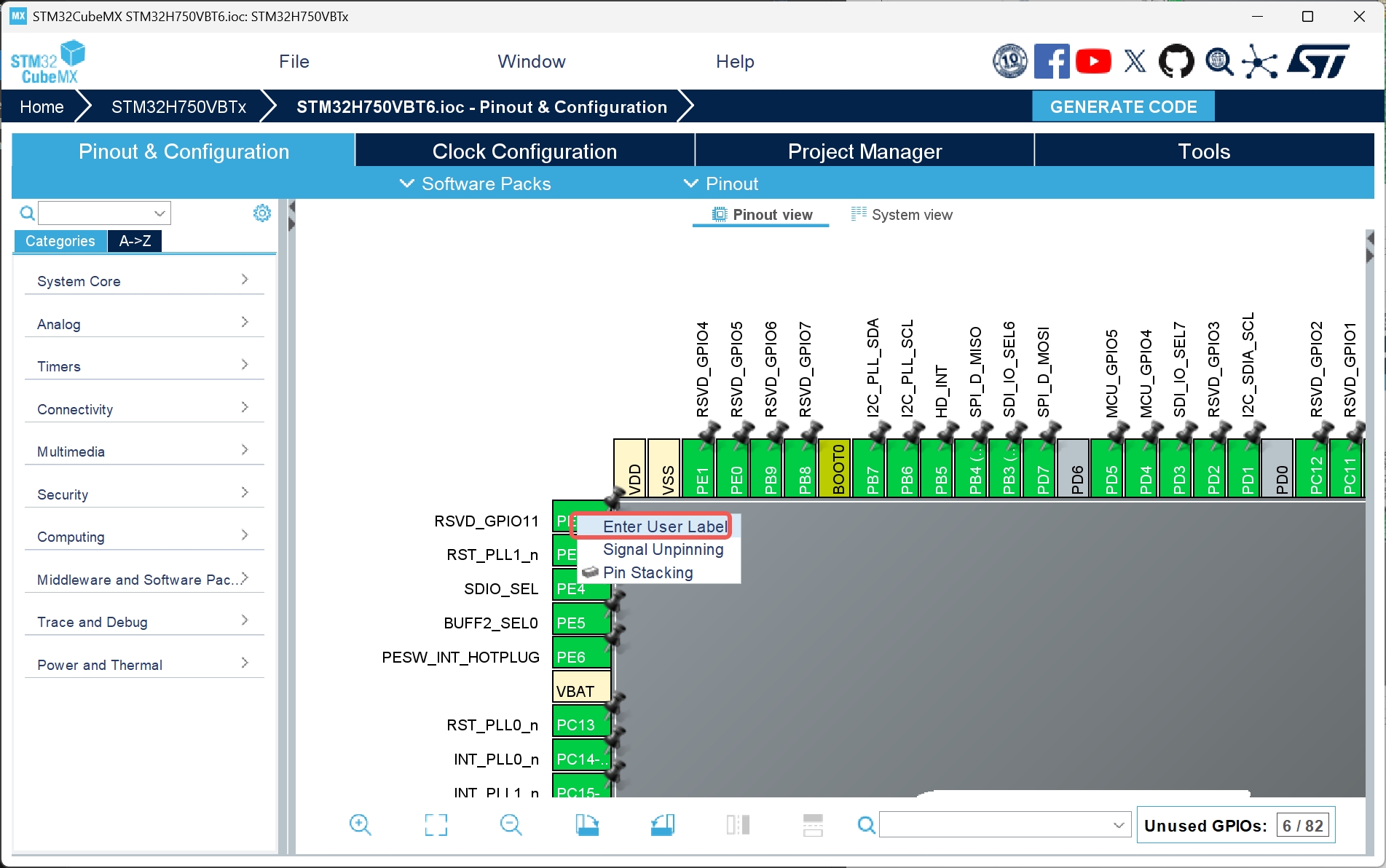1386x868 pixels.
Task: Select the PD0 unused pin
Action: pos(1277,468)
